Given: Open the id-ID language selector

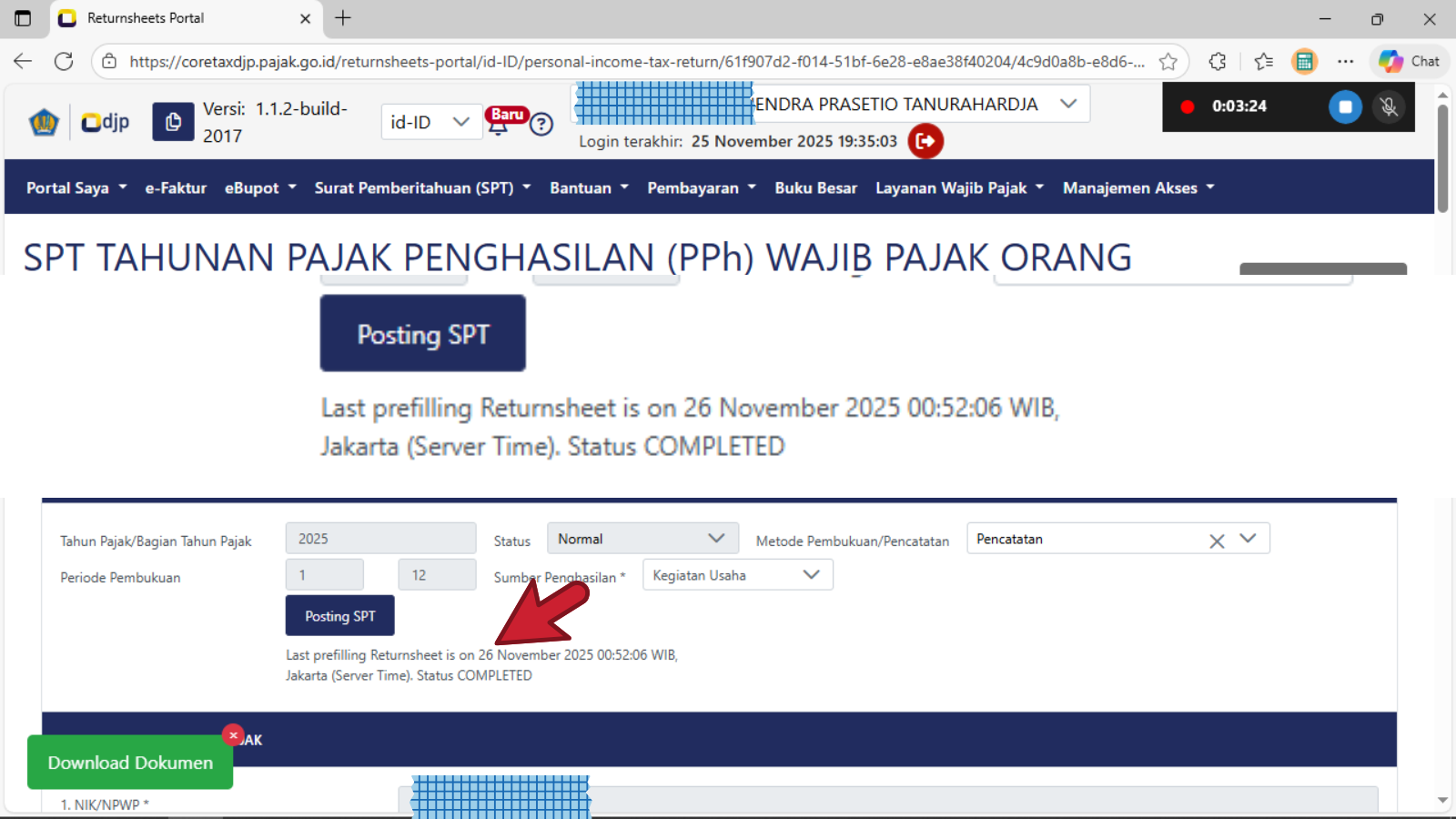Looking at the screenshot, I should point(430,122).
